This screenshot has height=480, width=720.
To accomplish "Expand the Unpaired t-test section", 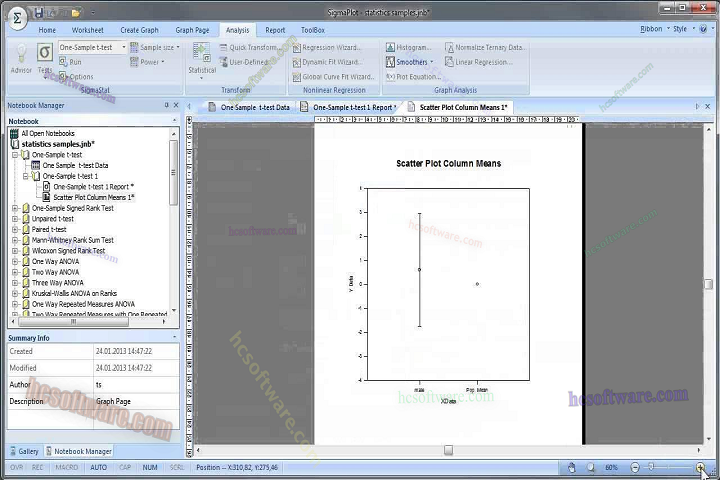I will (x=15, y=219).
